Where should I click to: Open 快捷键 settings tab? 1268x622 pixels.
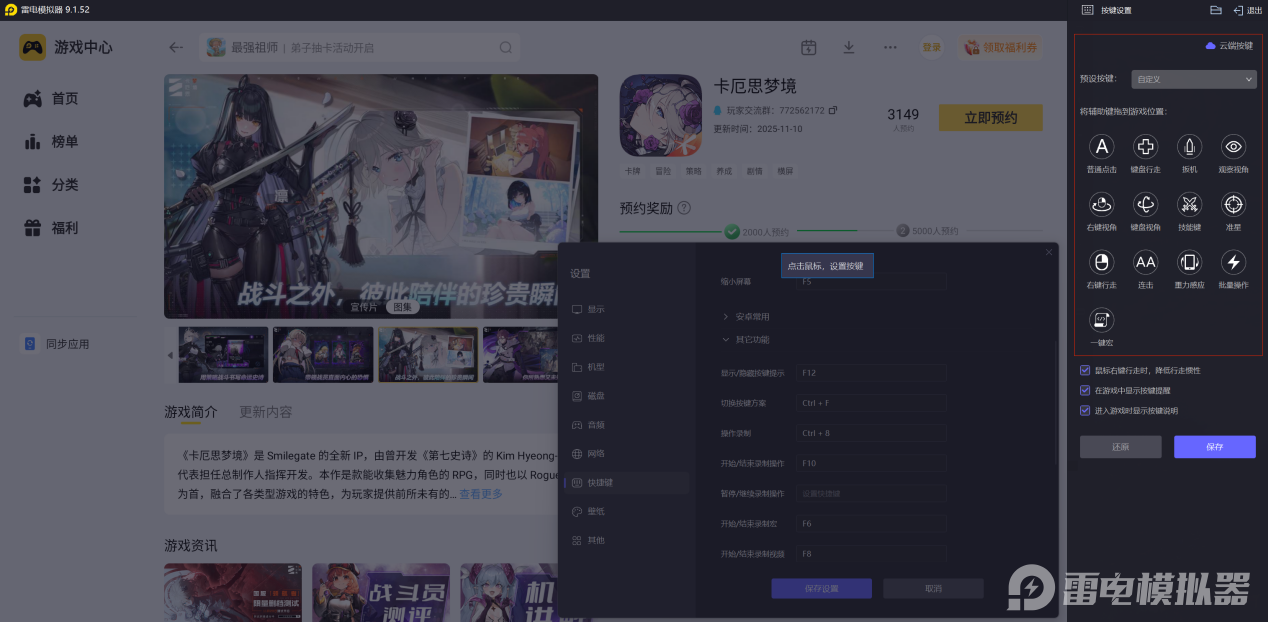click(x=626, y=483)
